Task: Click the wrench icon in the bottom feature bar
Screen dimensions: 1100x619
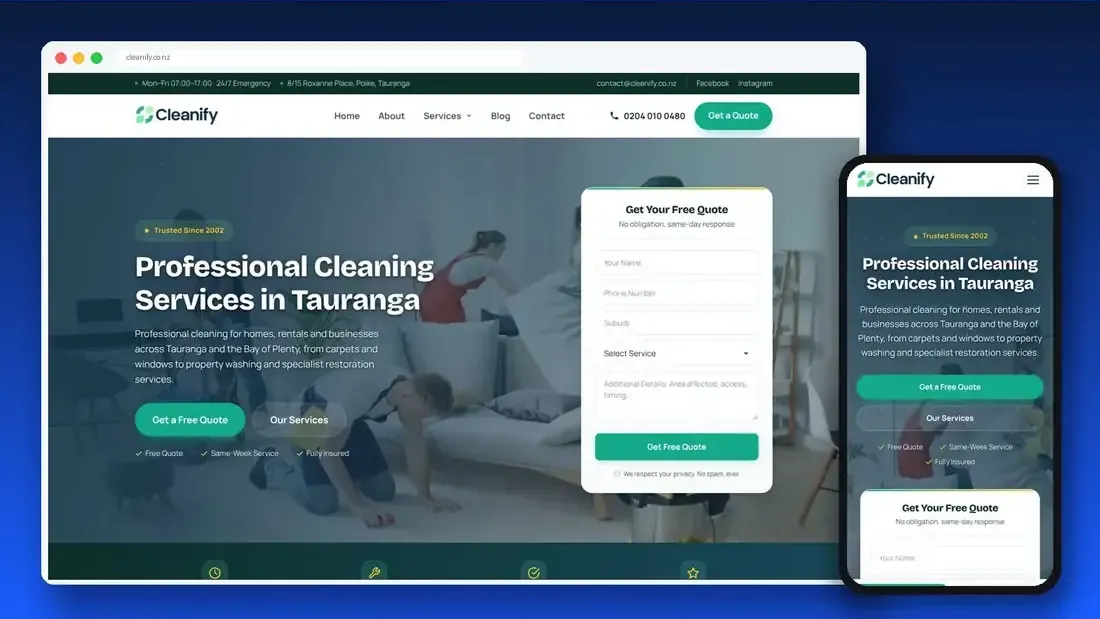Action: coord(374,573)
